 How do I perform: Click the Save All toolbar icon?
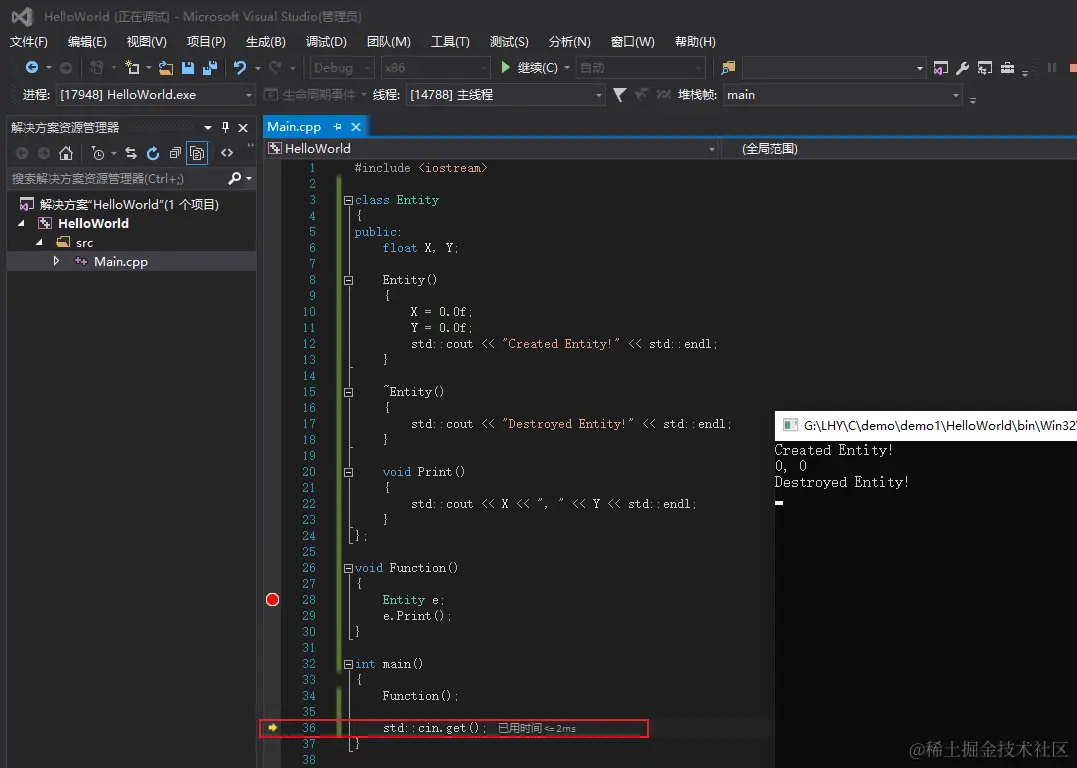(x=210, y=68)
